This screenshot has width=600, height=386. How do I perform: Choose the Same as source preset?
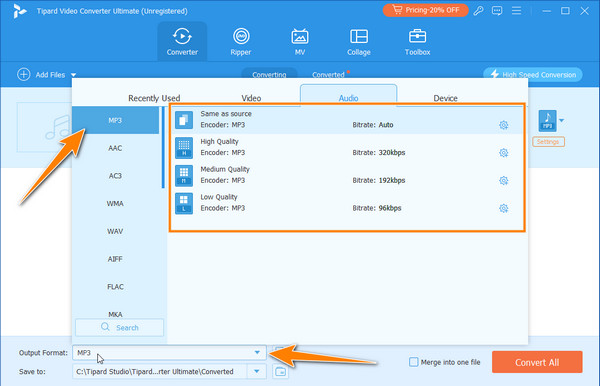click(x=347, y=120)
